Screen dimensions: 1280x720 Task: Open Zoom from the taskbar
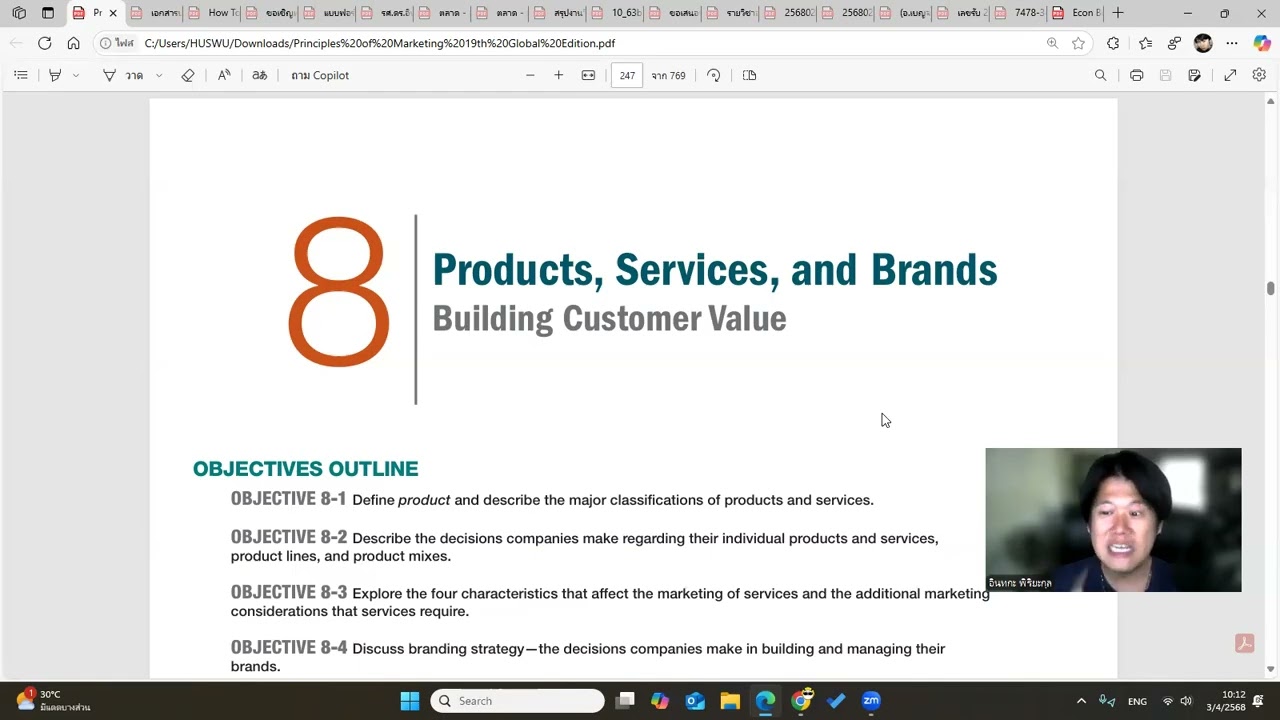[871, 701]
